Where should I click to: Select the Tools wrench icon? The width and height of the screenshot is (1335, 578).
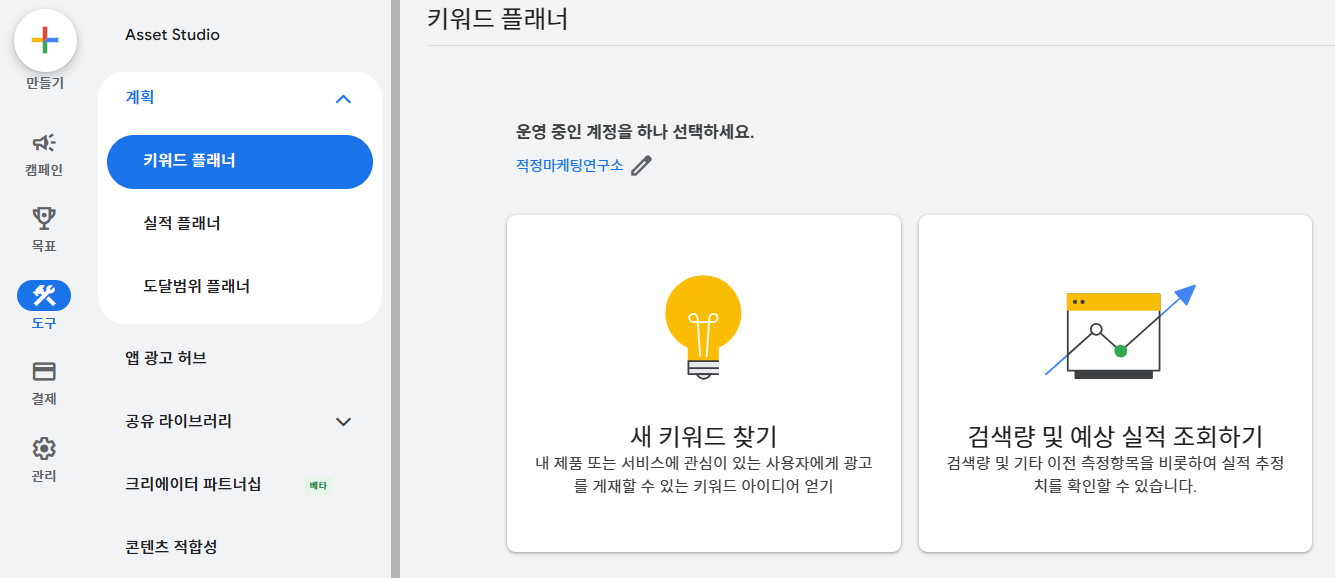tap(44, 295)
